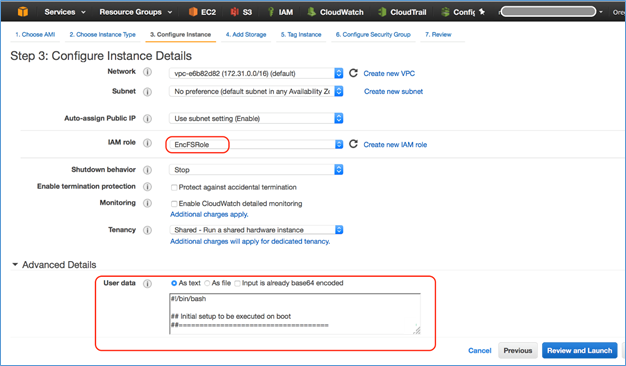Image resolution: width=626 pixels, height=366 pixels.
Task: Show info for Shutdown behavior
Action: click(x=147, y=170)
